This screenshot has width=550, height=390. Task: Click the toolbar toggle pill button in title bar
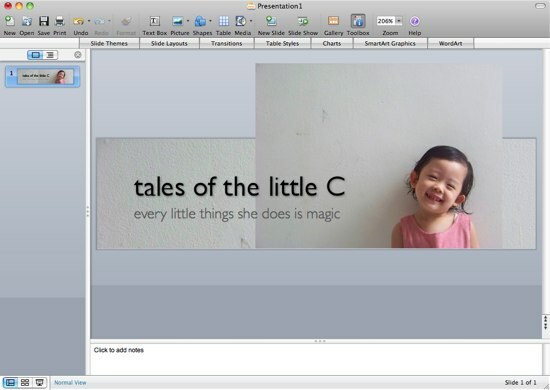540,6
